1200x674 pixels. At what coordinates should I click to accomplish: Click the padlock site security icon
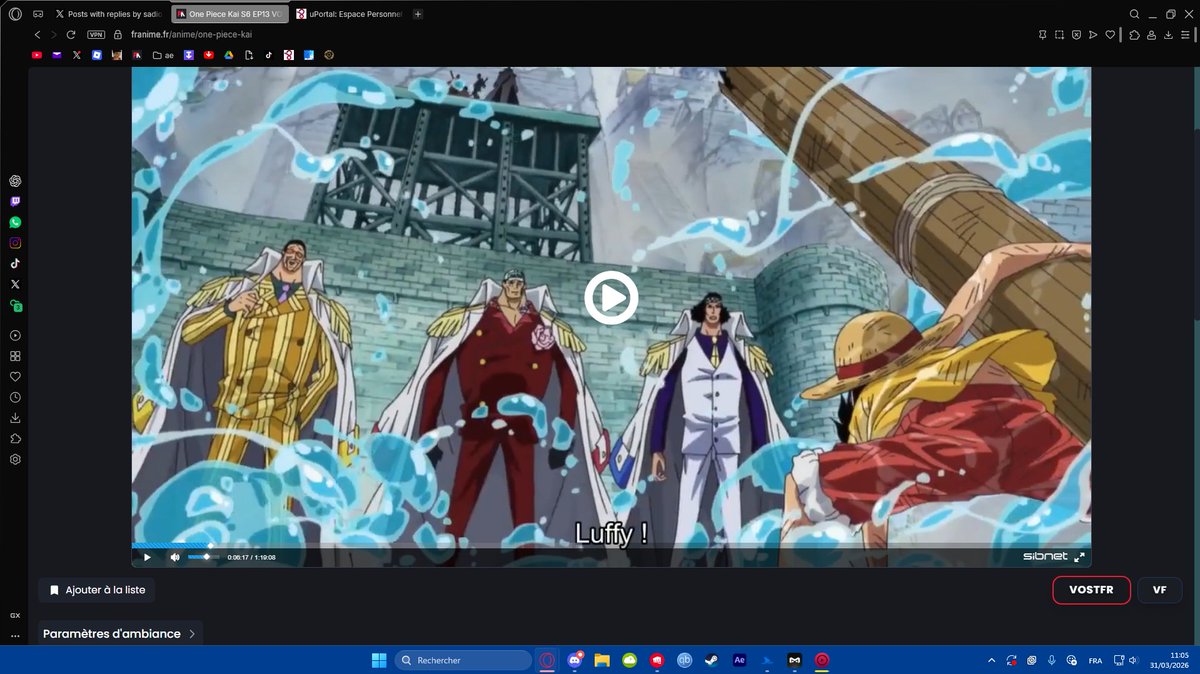[118, 34]
